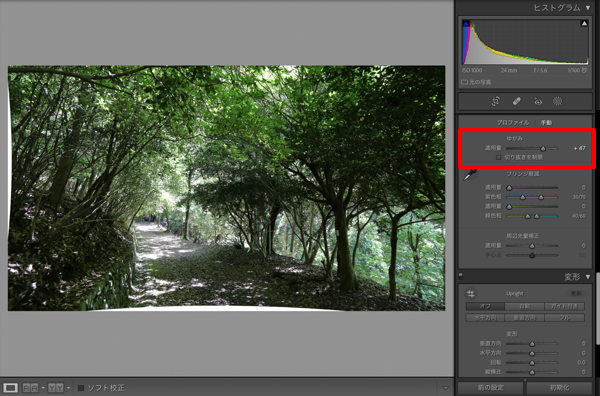
Task: Open the Masking dotted-circle tool
Action: coord(558,101)
